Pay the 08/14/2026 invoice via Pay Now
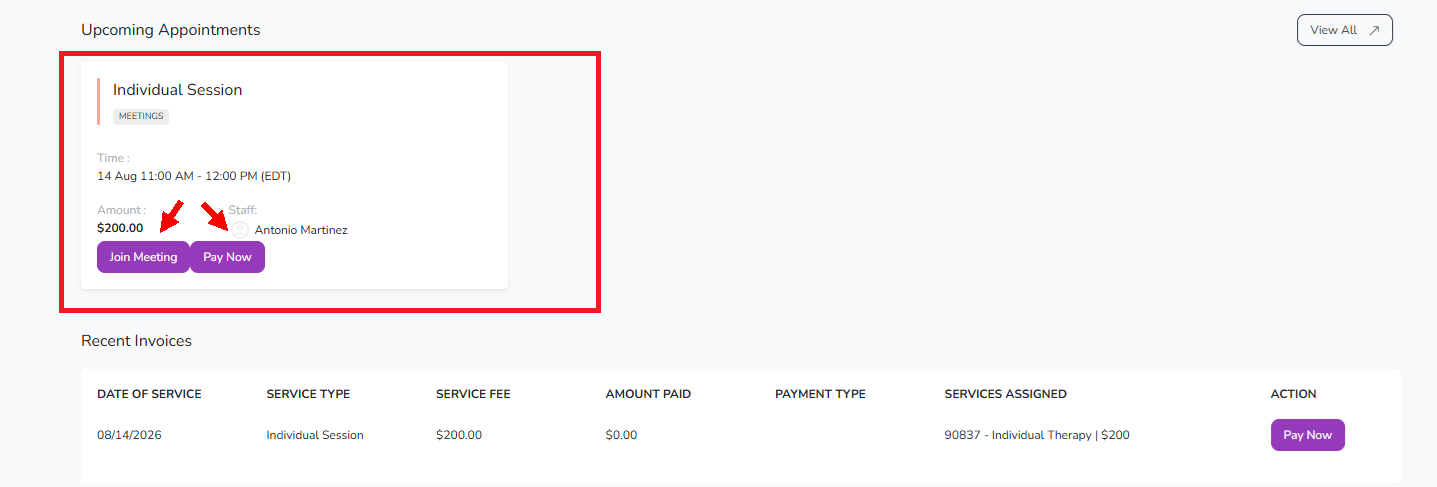Image resolution: width=1437 pixels, height=487 pixels. click(1307, 435)
